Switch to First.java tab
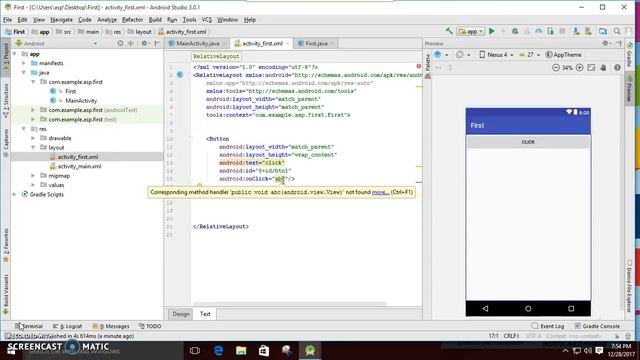Screen dimensions: 640x360 click(x=316, y=43)
